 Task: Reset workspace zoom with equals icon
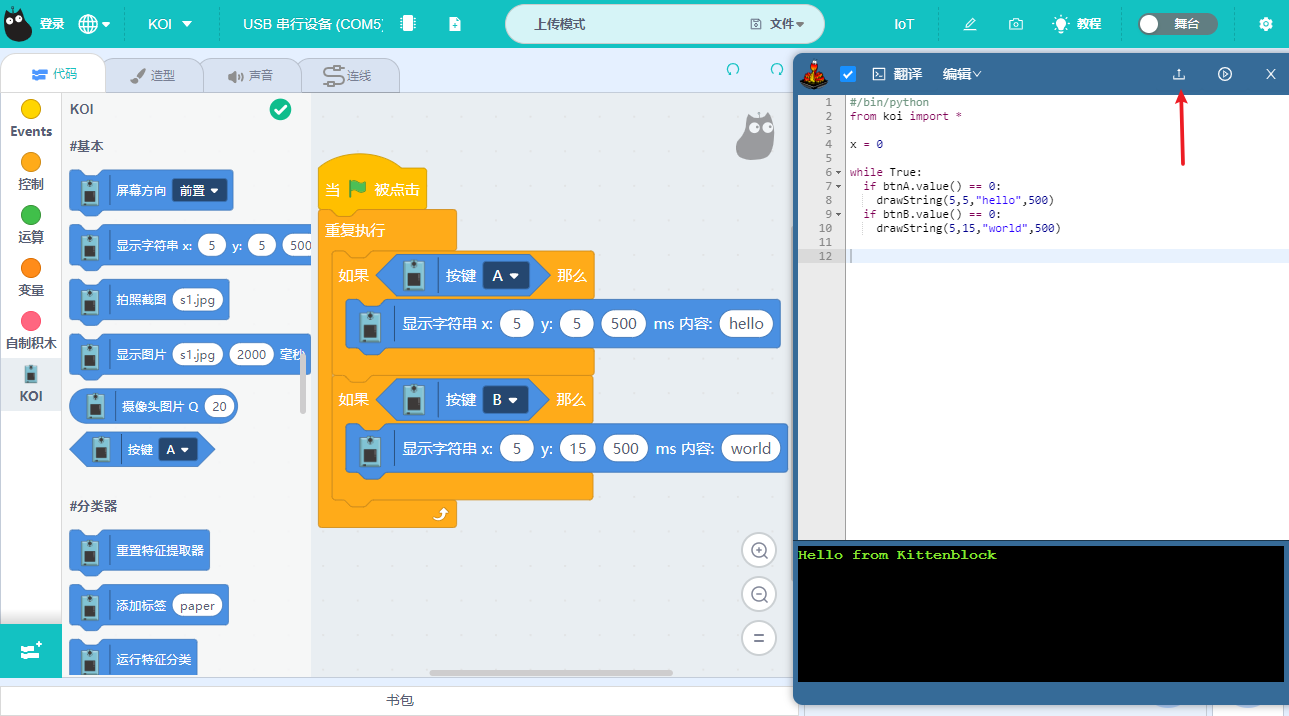coord(759,638)
